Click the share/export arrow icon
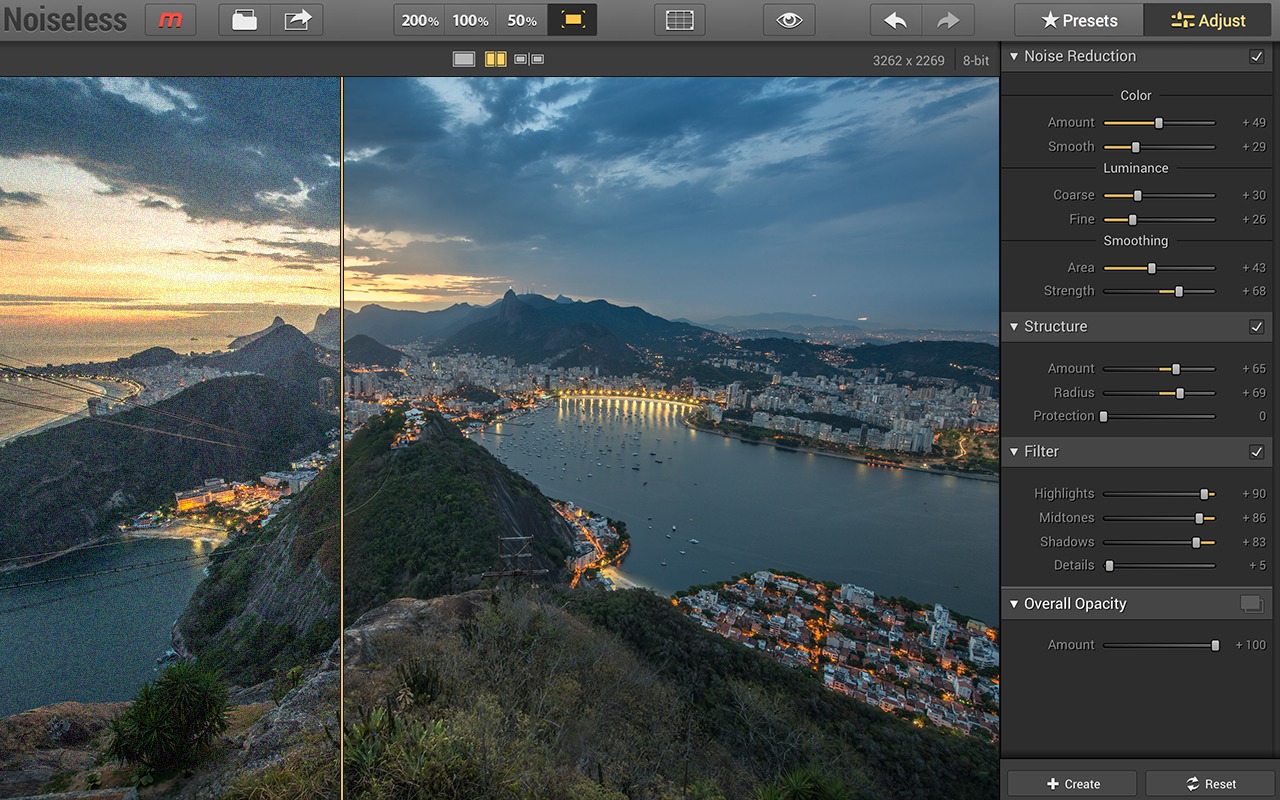 pyautogui.click(x=297, y=20)
